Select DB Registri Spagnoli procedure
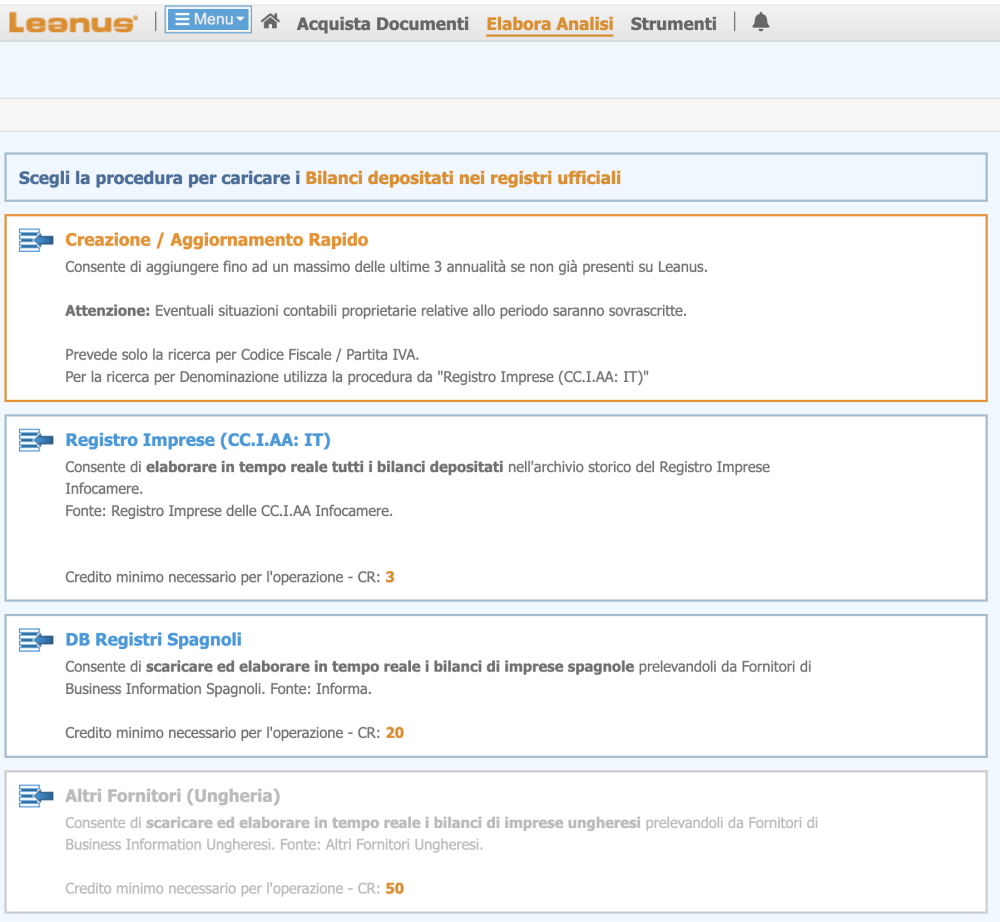Viewport: 1000px width, 922px height. 153,640
